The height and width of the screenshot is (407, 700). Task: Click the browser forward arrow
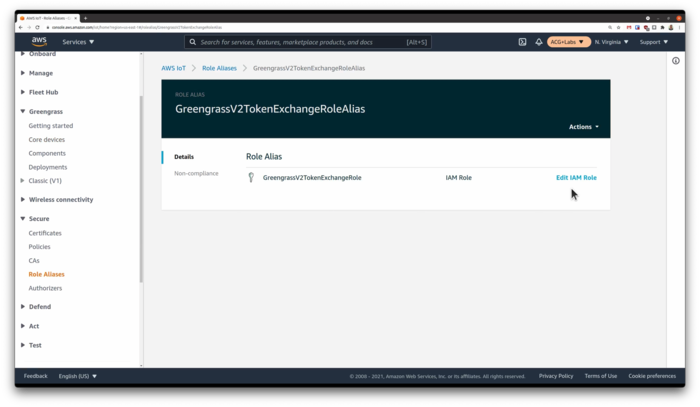[x=29, y=27]
